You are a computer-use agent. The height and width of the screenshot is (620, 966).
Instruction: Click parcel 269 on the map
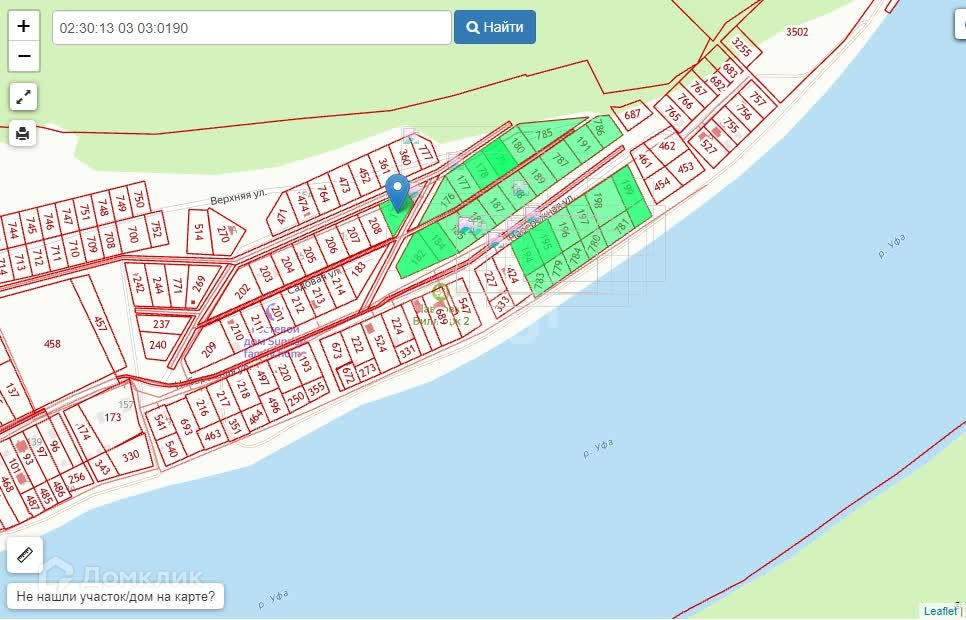click(199, 283)
